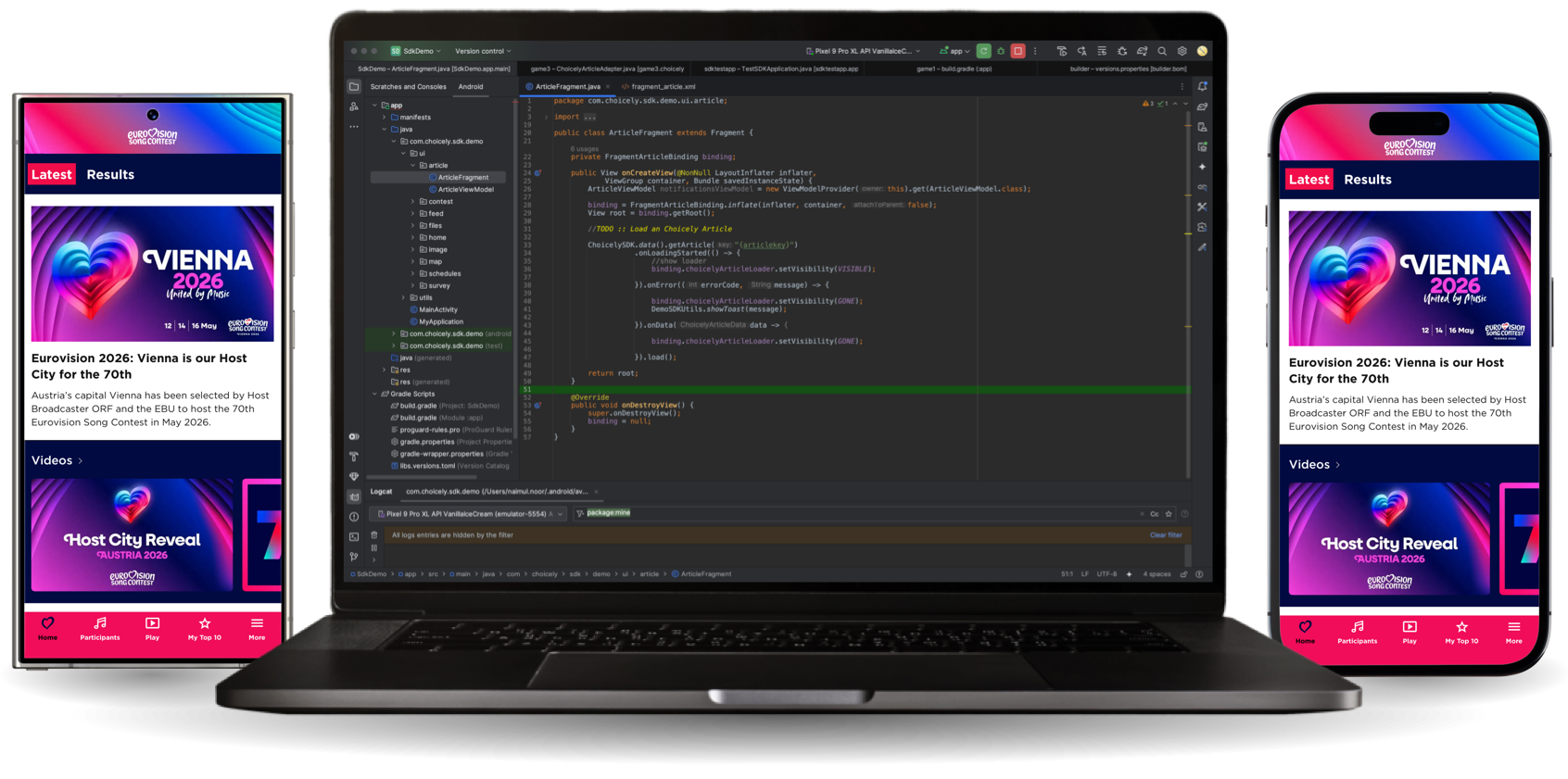The width and height of the screenshot is (1568, 779).
Task: Click the yellow user avatar icon
Action: coord(1202,51)
